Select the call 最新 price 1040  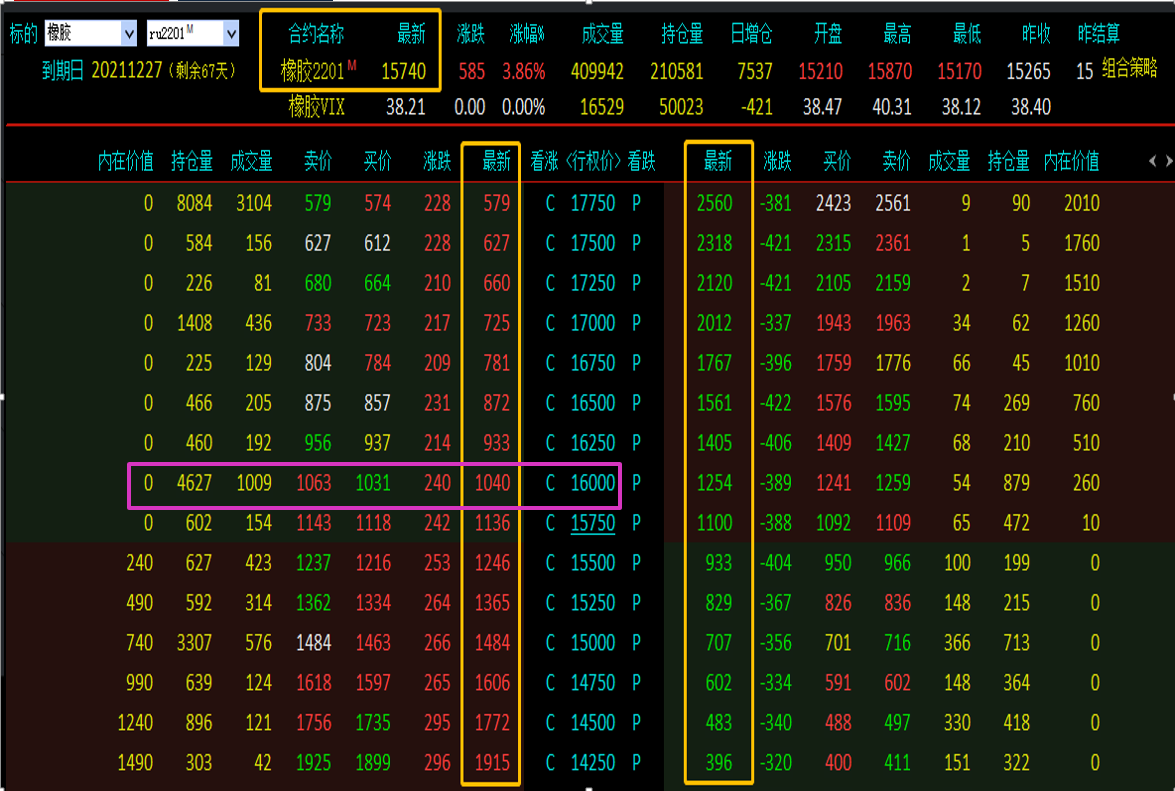click(492, 483)
